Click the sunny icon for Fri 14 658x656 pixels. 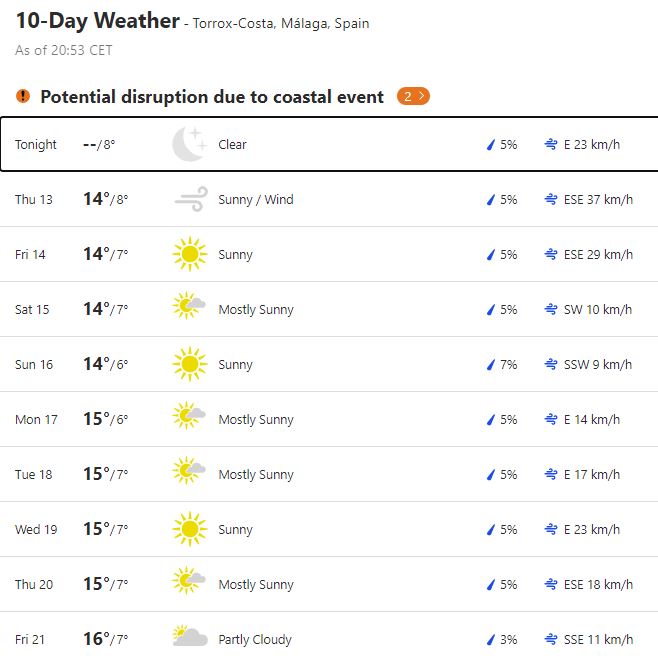pos(189,254)
